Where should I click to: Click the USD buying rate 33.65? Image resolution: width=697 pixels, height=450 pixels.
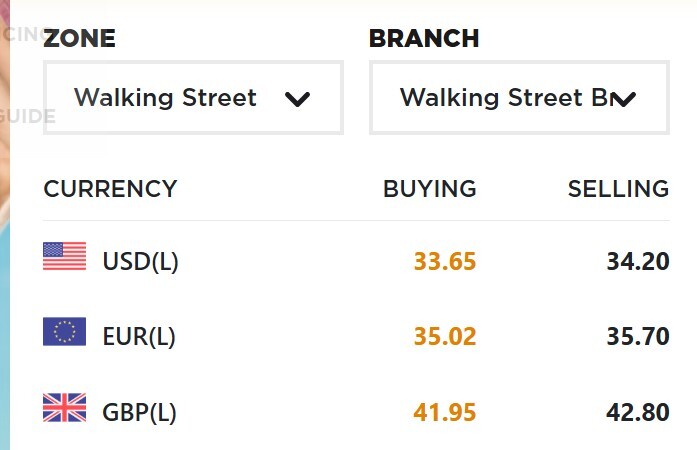[445, 262]
